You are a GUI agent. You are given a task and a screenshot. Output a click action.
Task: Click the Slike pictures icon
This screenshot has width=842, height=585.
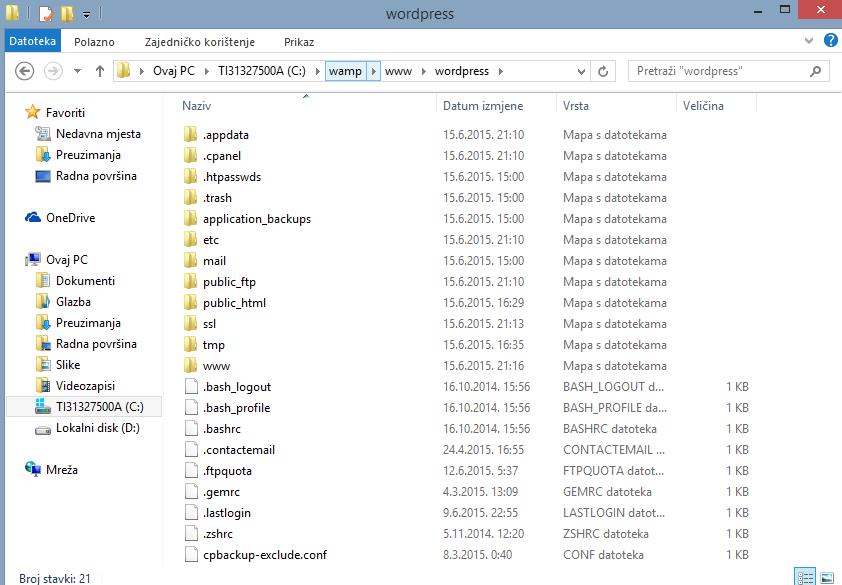tap(43, 364)
